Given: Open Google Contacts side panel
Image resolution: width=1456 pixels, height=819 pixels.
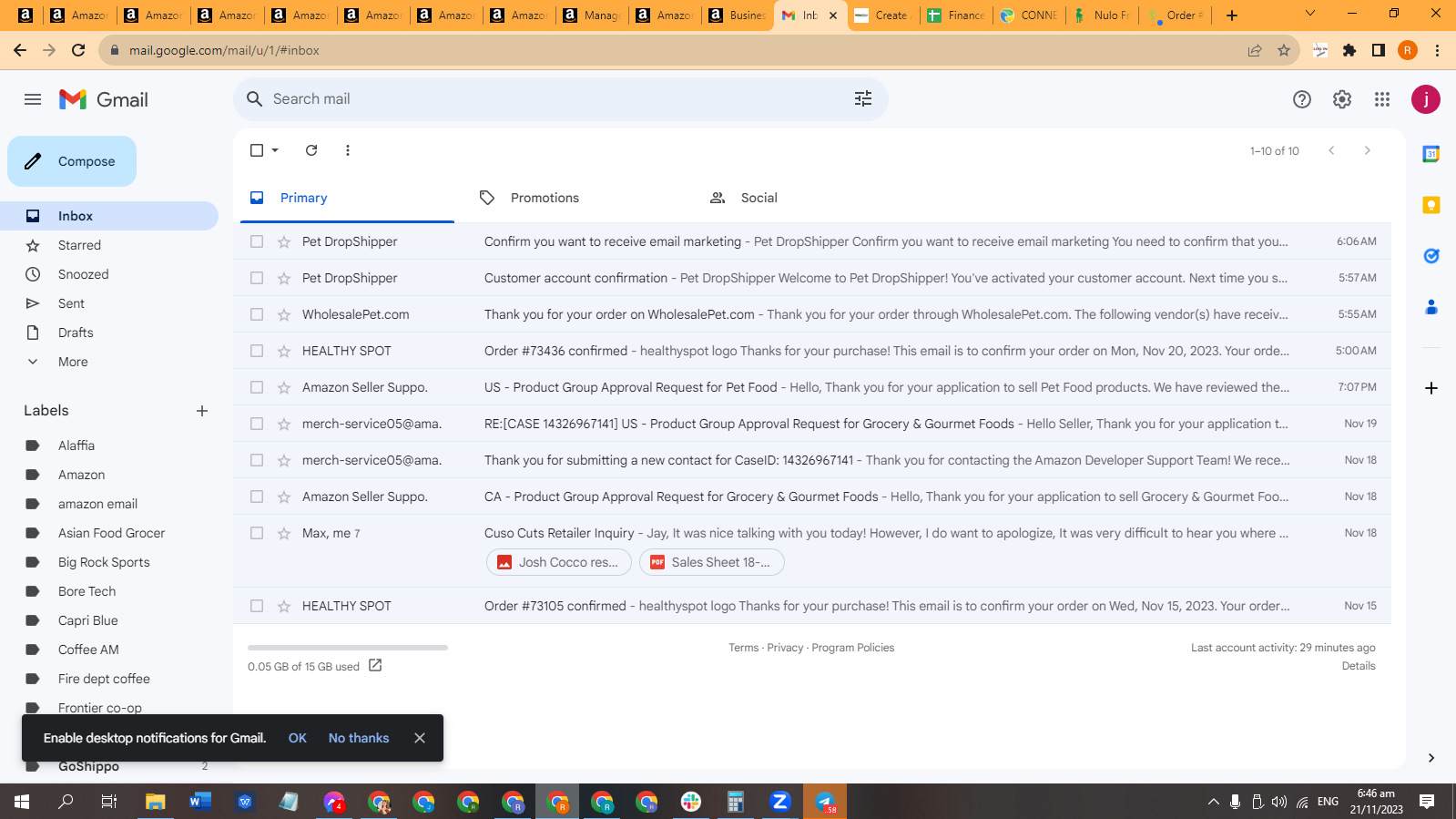Looking at the screenshot, I should point(1431,307).
